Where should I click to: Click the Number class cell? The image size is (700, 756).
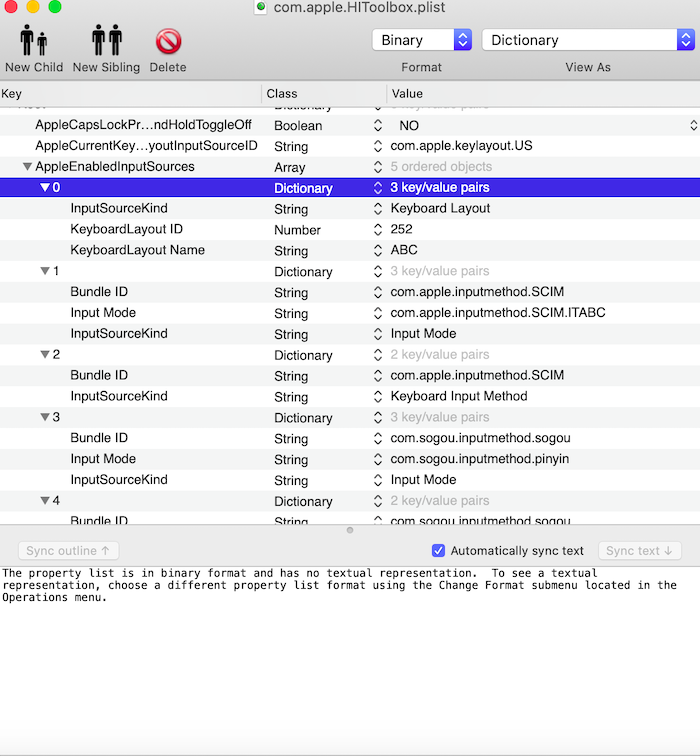point(297,230)
